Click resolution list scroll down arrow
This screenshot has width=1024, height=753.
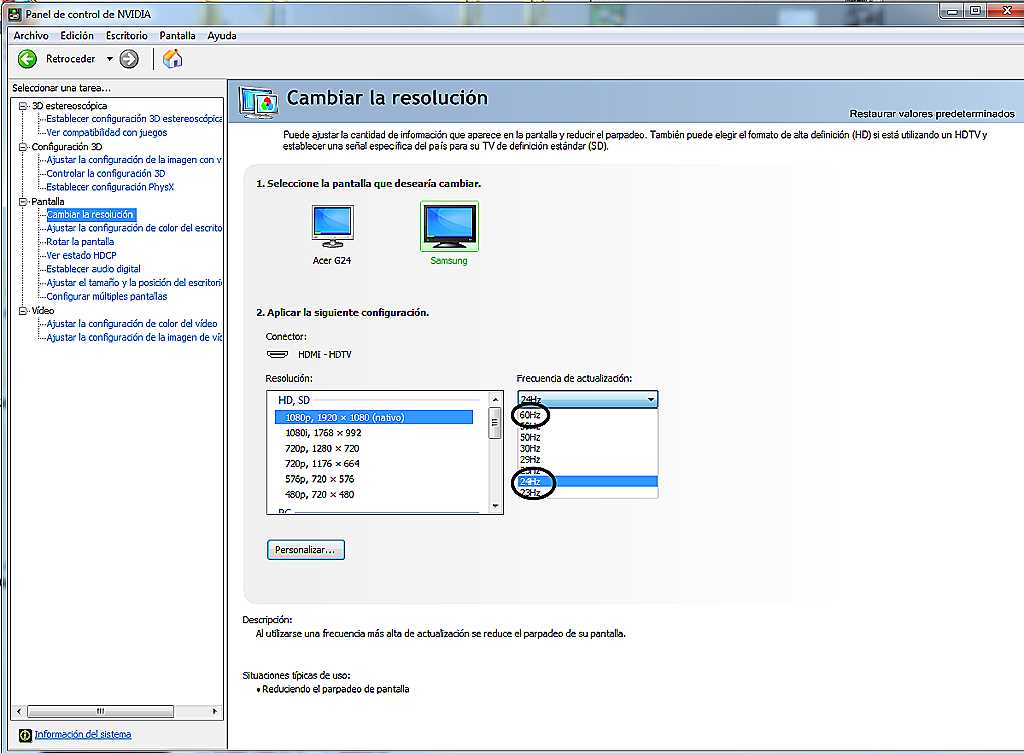(496, 506)
